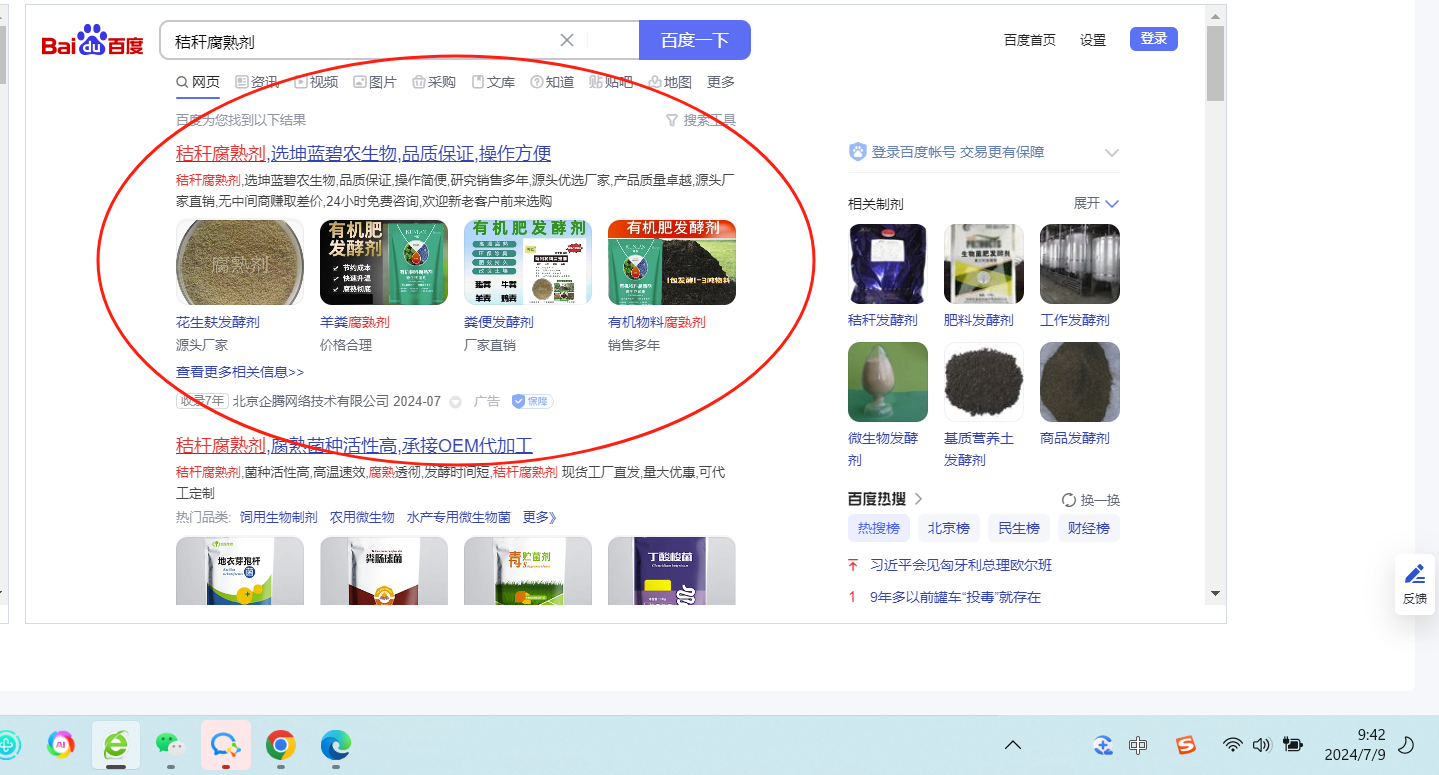Click the search input field with 秸秆腐熟剂
Screen dimensions: 1439x775
pos(400,40)
